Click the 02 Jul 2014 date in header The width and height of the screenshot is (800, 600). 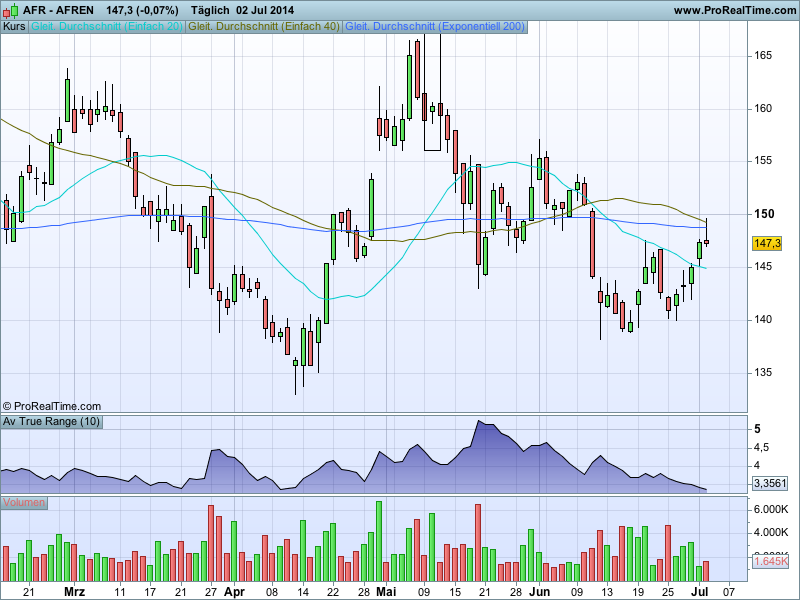(265, 10)
